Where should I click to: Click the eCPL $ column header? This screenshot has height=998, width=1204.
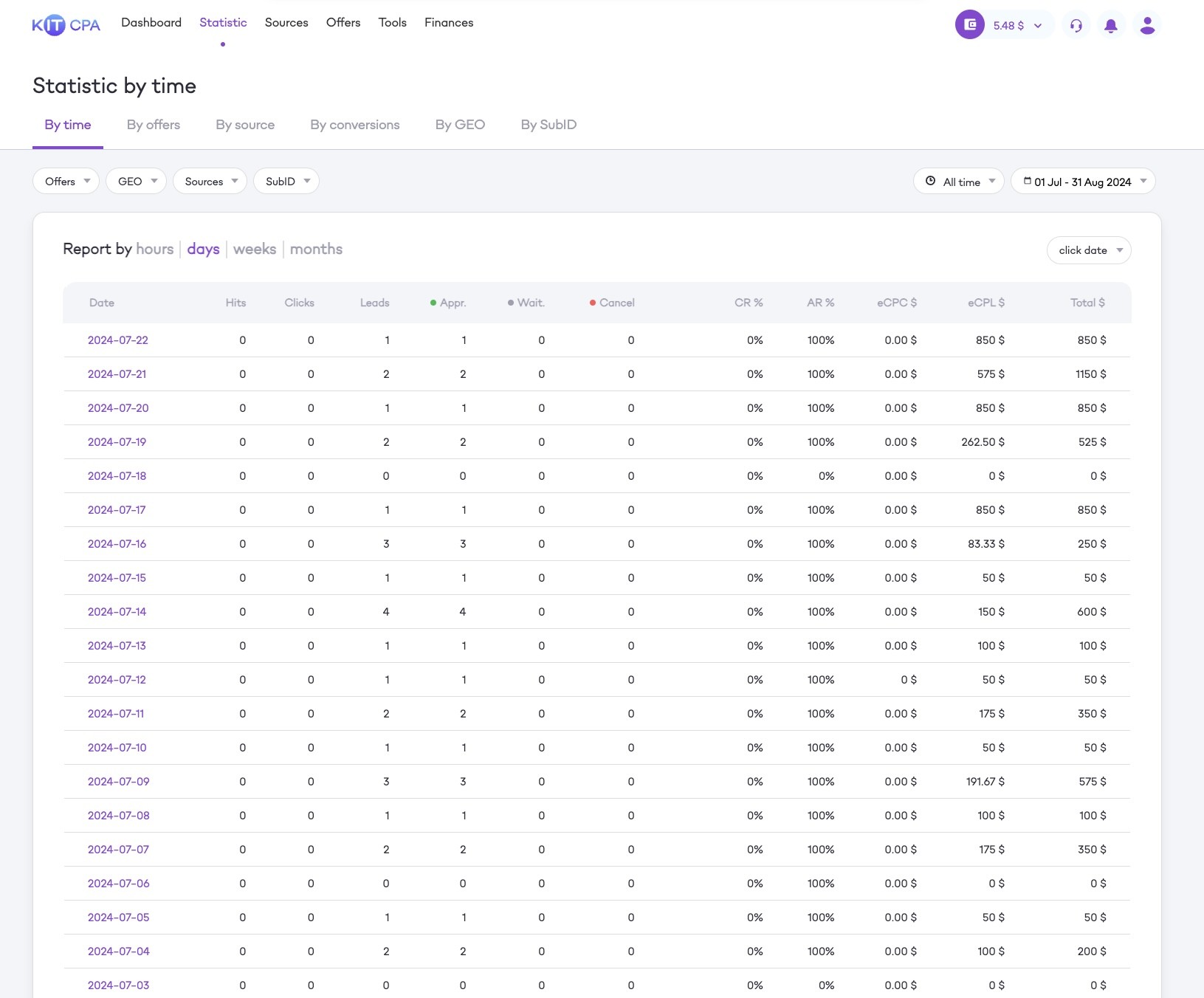(x=986, y=303)
